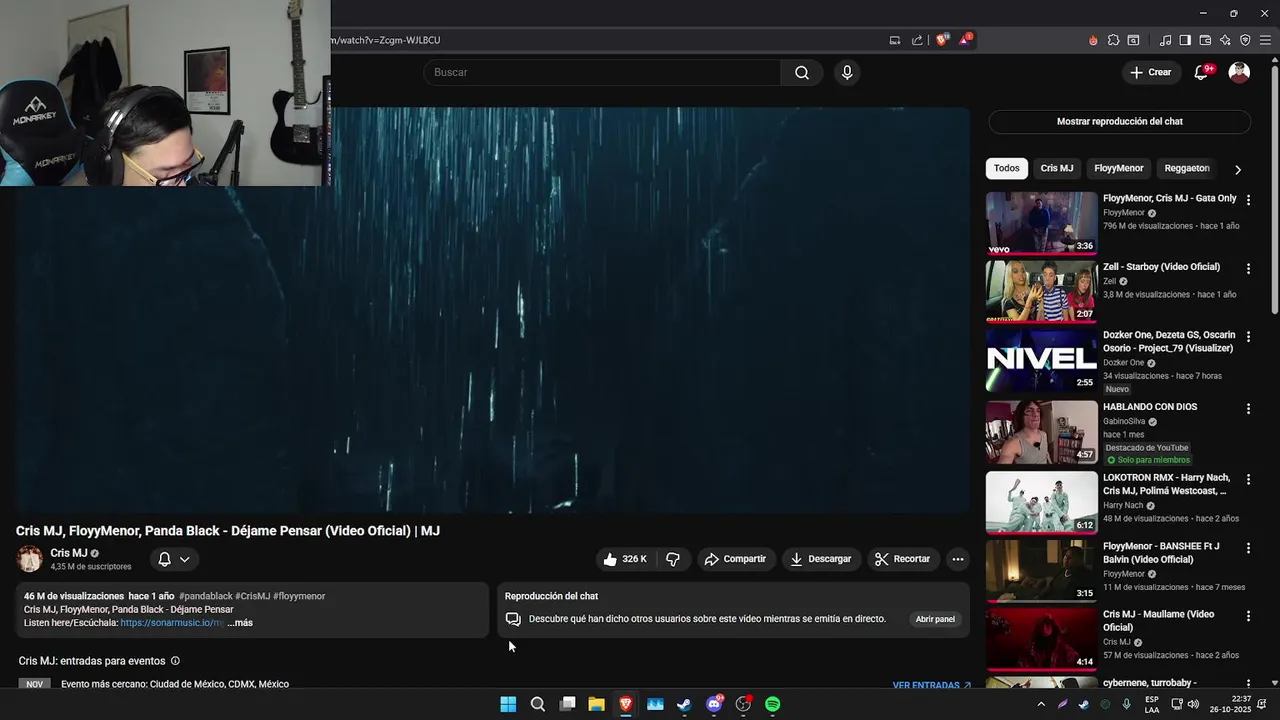The image size is (1280, 720).
Task: Open options menu for BANSHEE video
Action: click(1248, 548)
